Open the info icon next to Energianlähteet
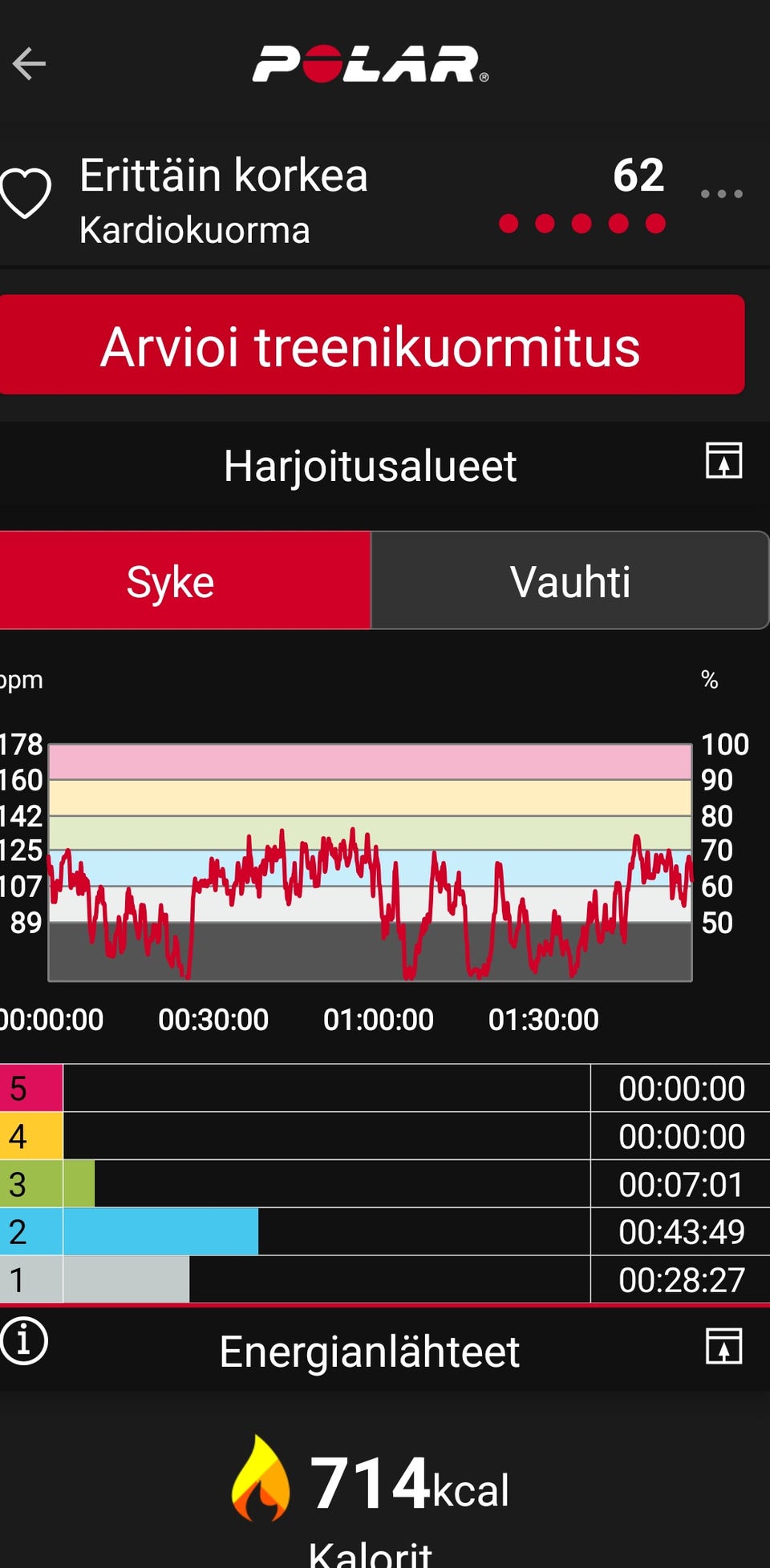The width and height of the screenshot is (770, 1568). pyautogui.click(x=23, y=1341)
